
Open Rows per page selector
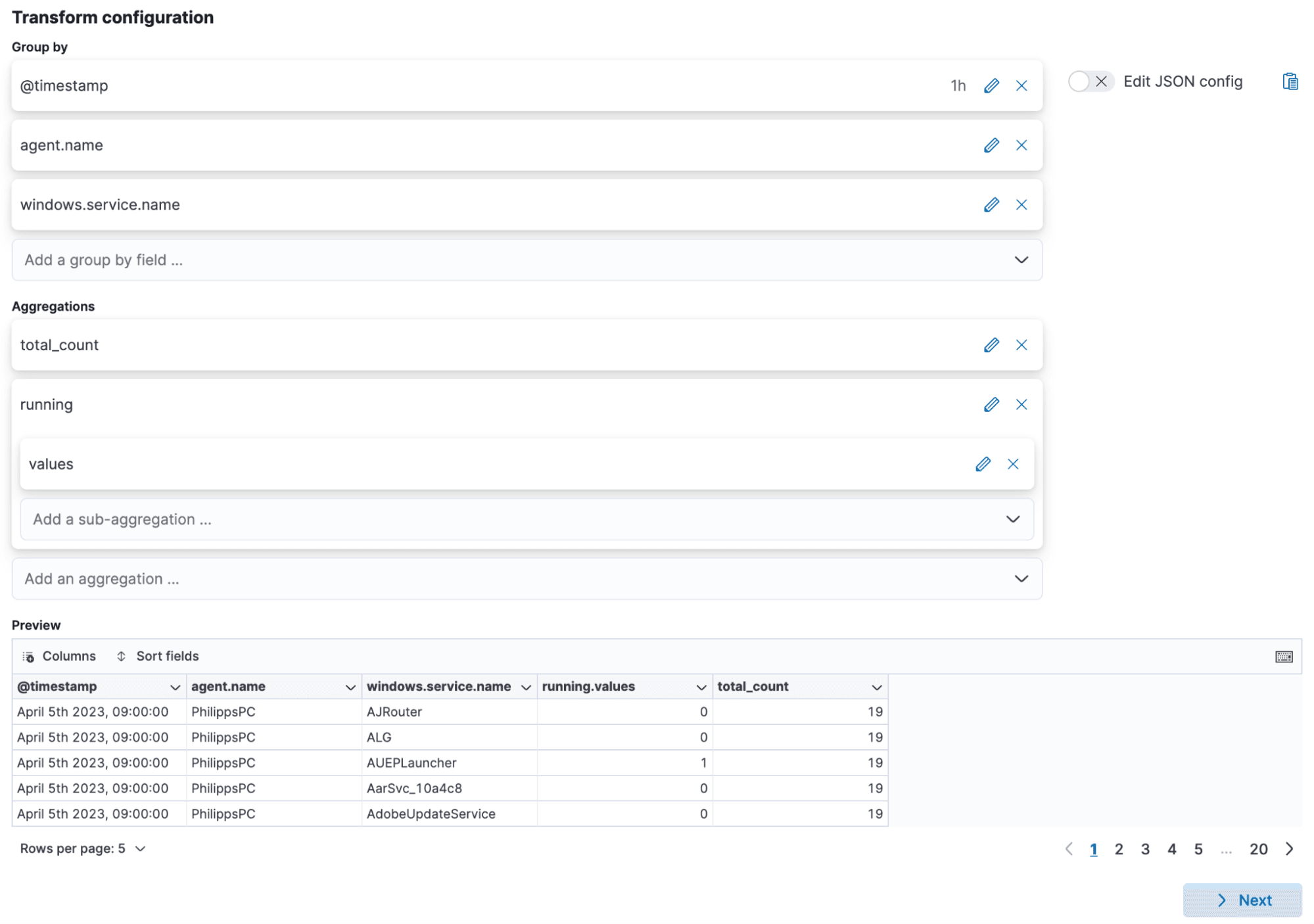pyautogui.click(x=83, y=848)
